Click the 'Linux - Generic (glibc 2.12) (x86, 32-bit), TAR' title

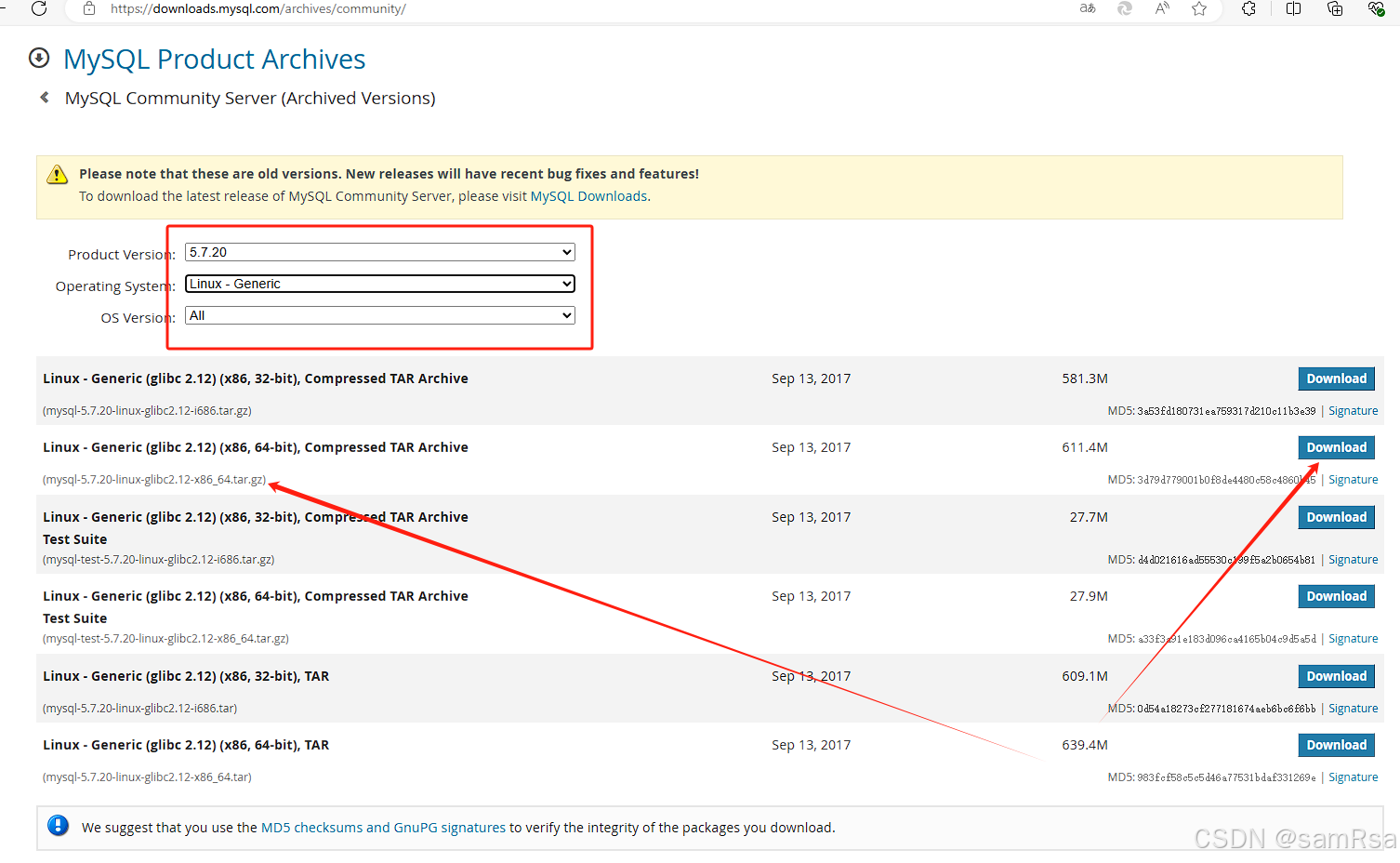(186, 676)
